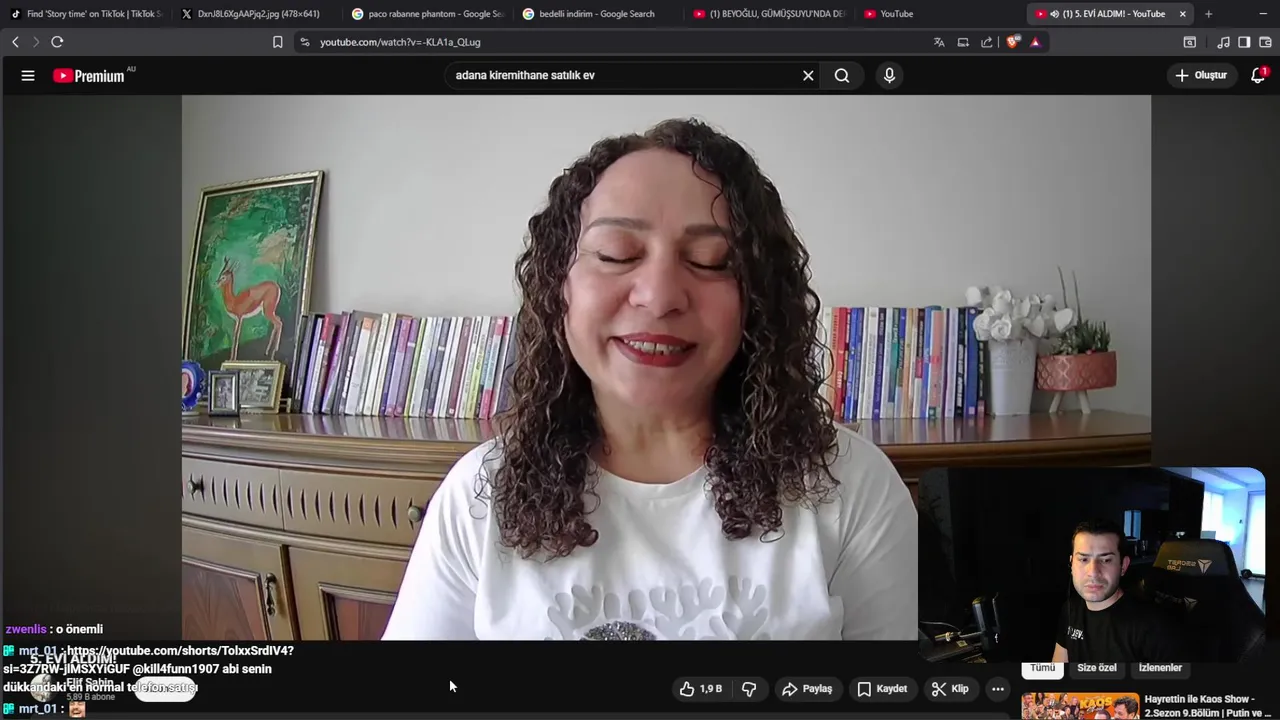1280x720 pixels.
Task: Clear the search box text
Action: [x=808, y=75]
